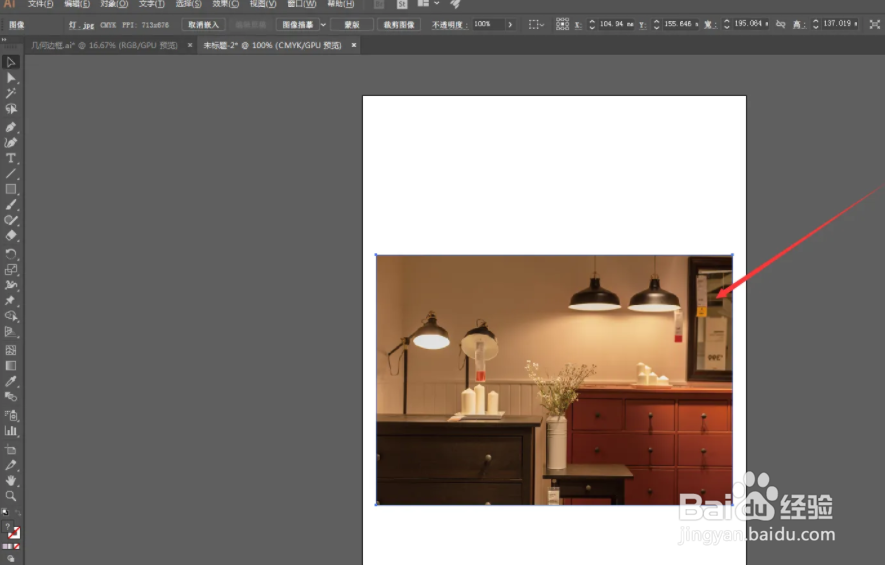The height and width of the screenshot is (565, 885).
Task: Close the 未标题-2 document tab
Action: coord(354,45)
